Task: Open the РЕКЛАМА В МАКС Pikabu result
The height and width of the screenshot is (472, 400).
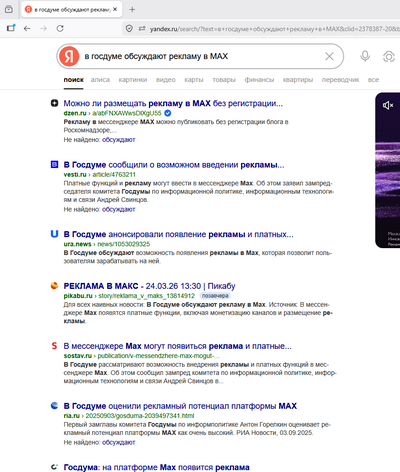Action: pyautogui.click(x=149, y=286)
